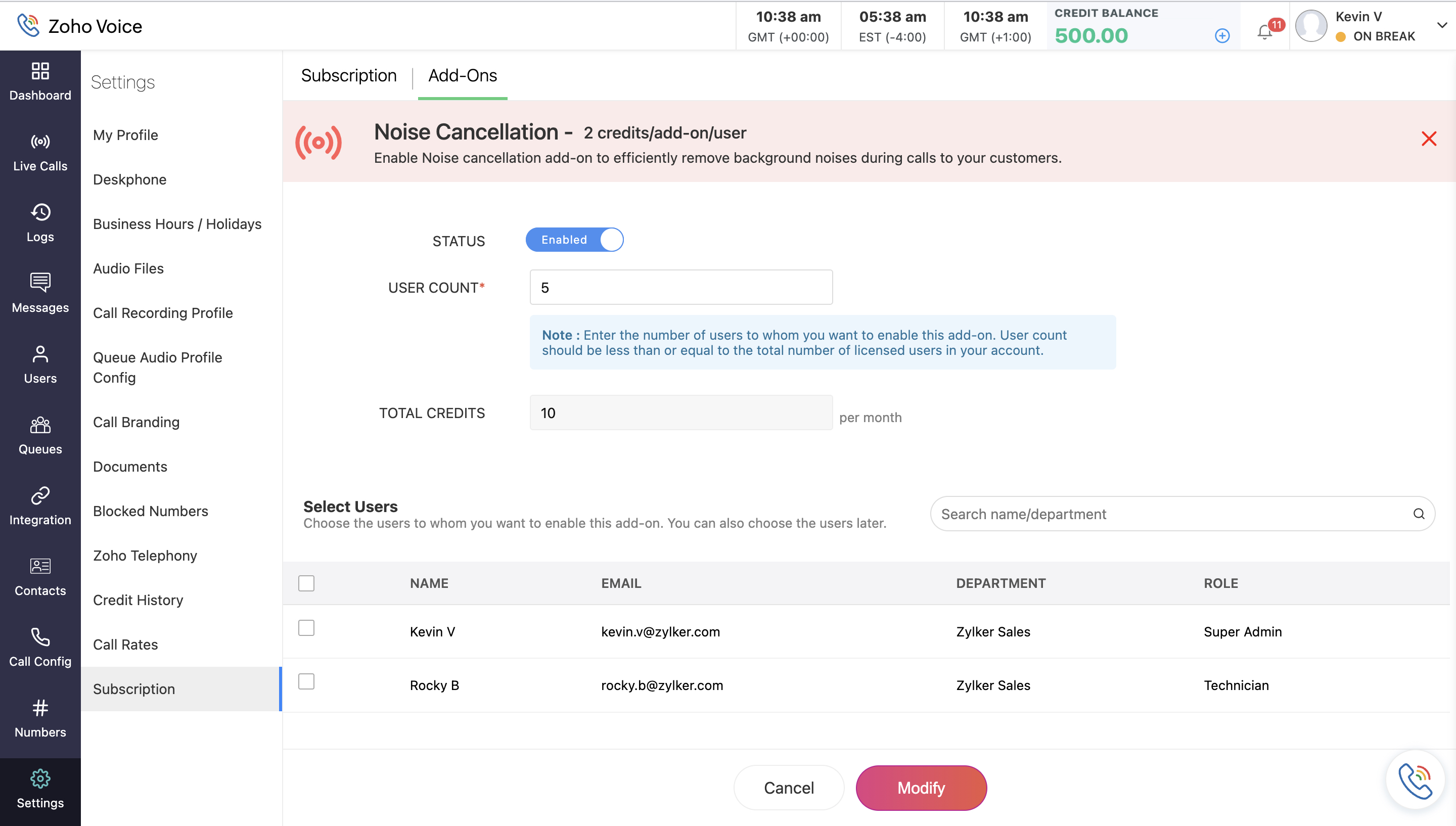
Task: Click the Cancel button
Action: (x=788, y=788)
